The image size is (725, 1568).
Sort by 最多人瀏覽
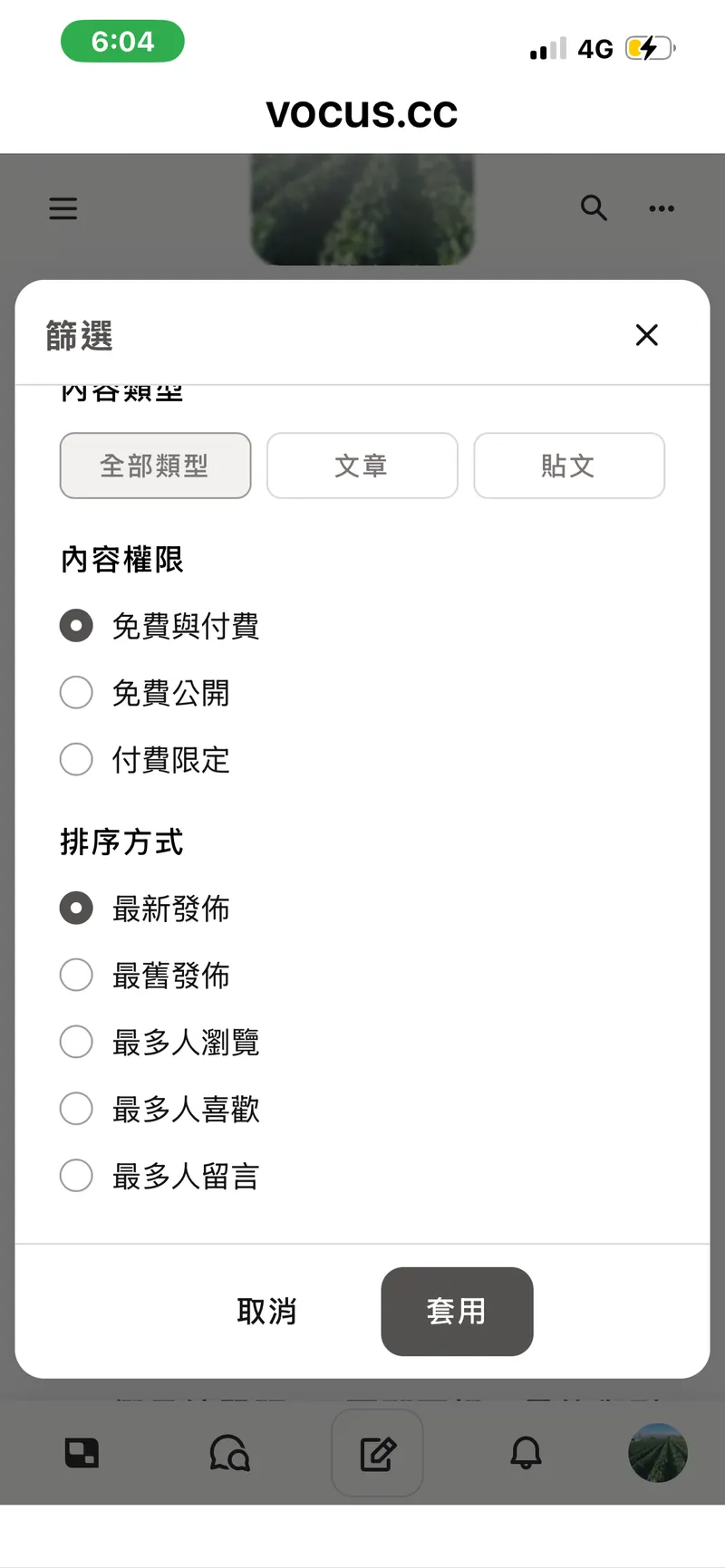click(x=76, y=1042)
